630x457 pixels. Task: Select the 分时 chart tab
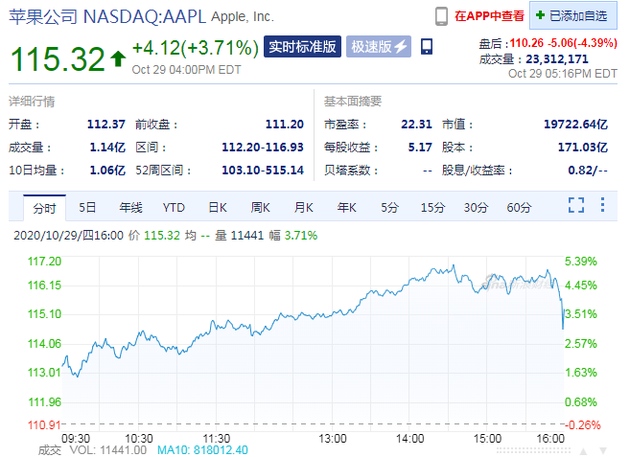pyautogui.click(x=45, y=208)
